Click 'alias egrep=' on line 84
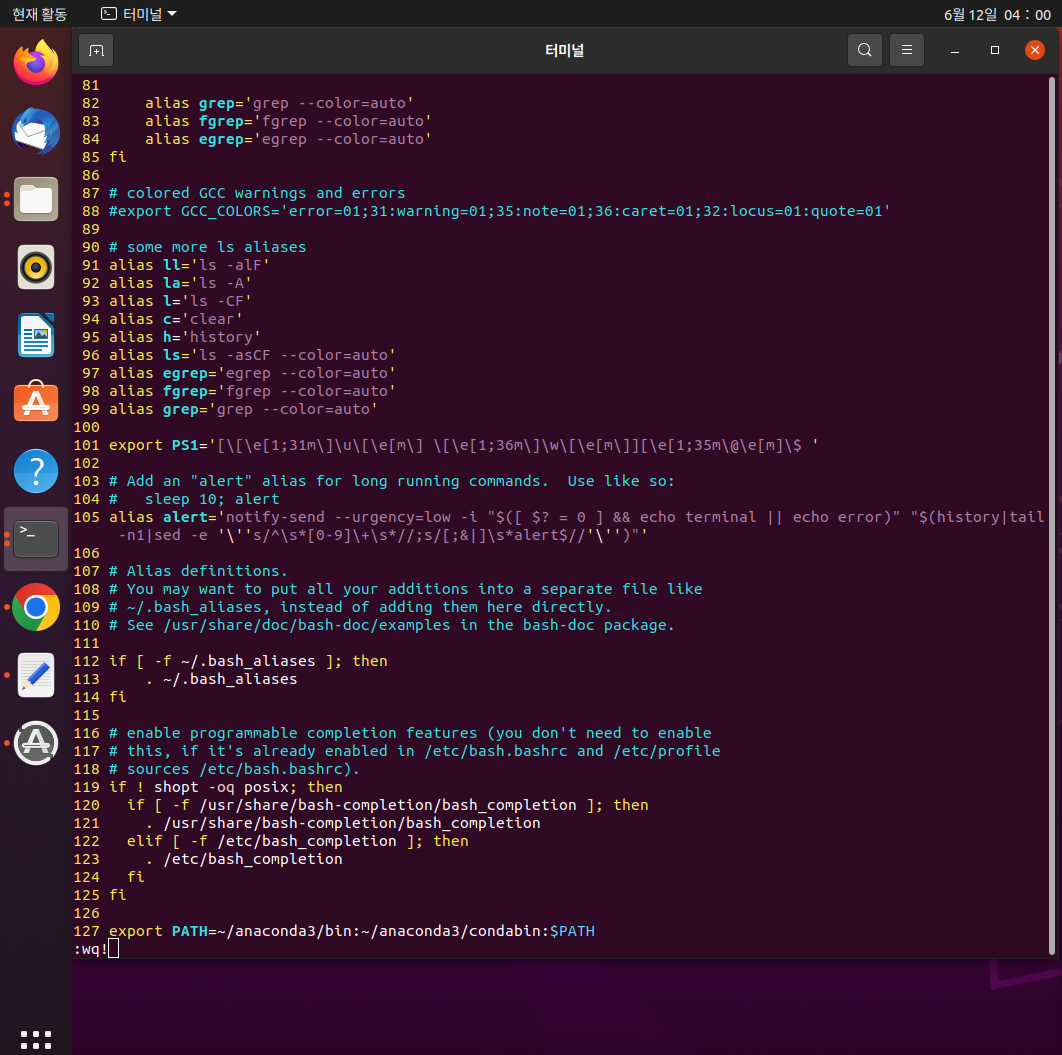1062x1055 pixels. pos(198,139)
